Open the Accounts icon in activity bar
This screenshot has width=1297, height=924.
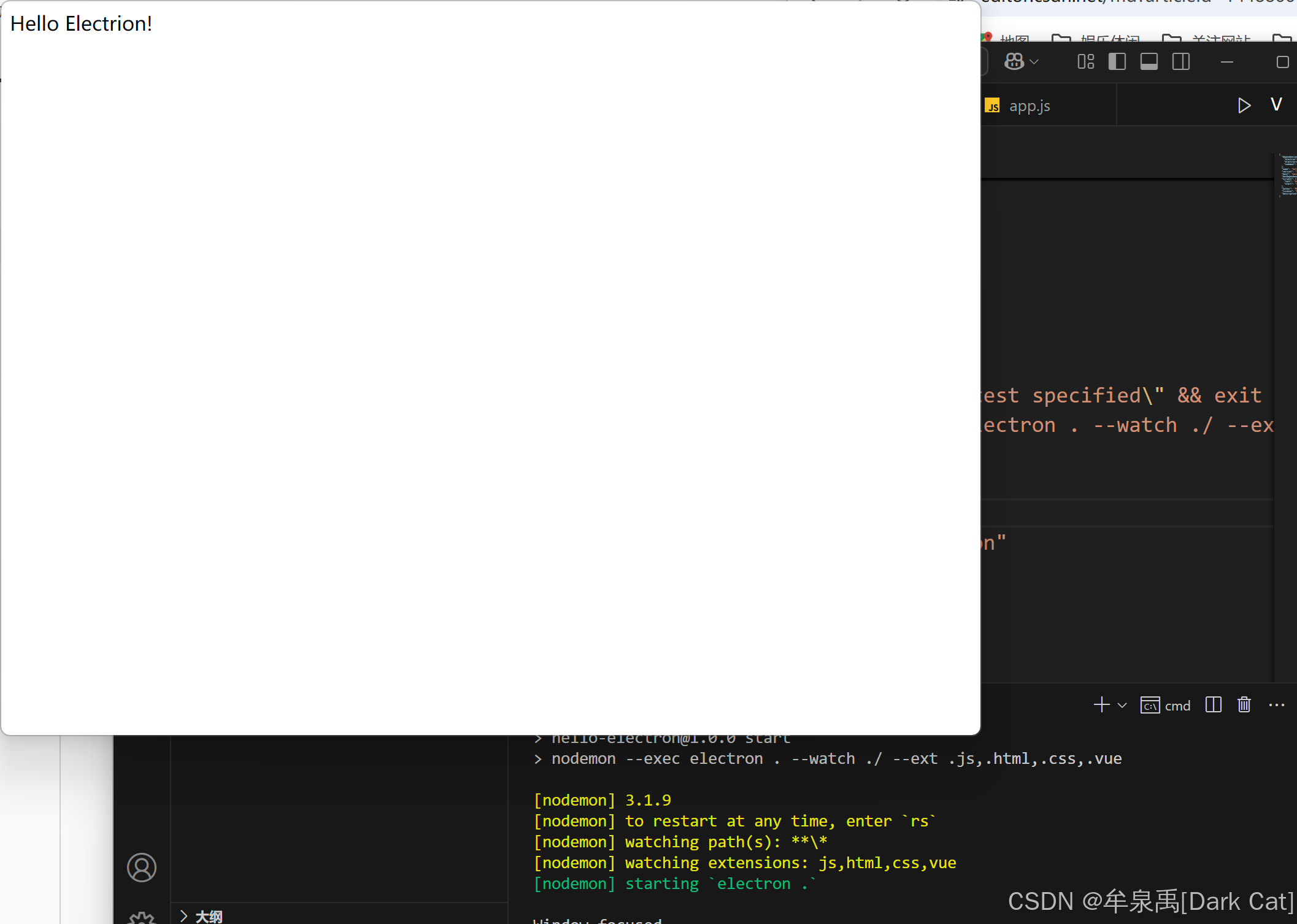(x=142, y=867)
